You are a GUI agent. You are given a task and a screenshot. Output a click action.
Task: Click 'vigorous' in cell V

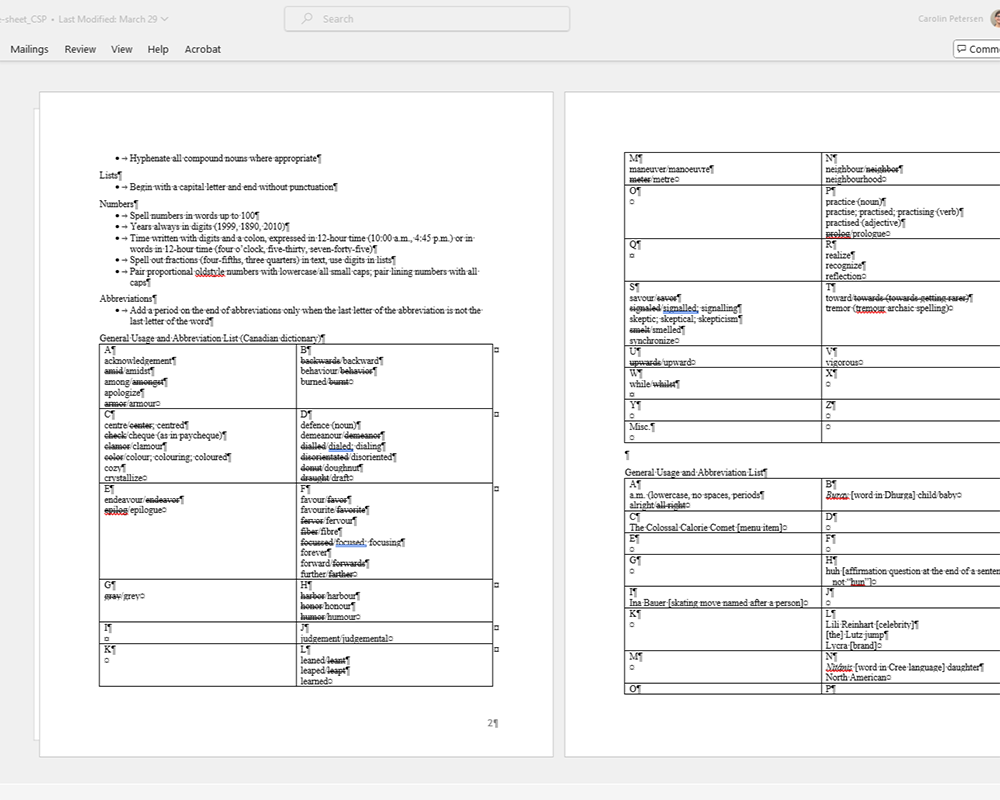(x=842, y=362)
